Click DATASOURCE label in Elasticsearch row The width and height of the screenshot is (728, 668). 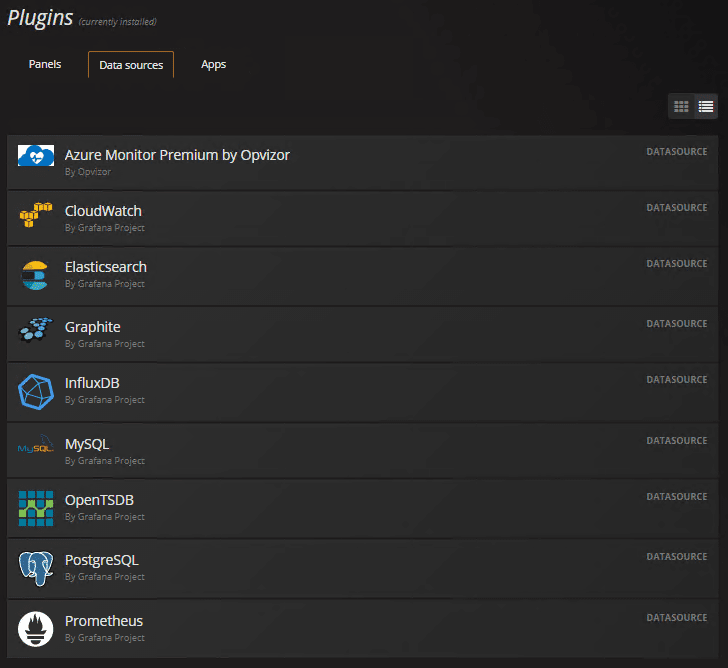pyautogui.click(x=677, y=264)
